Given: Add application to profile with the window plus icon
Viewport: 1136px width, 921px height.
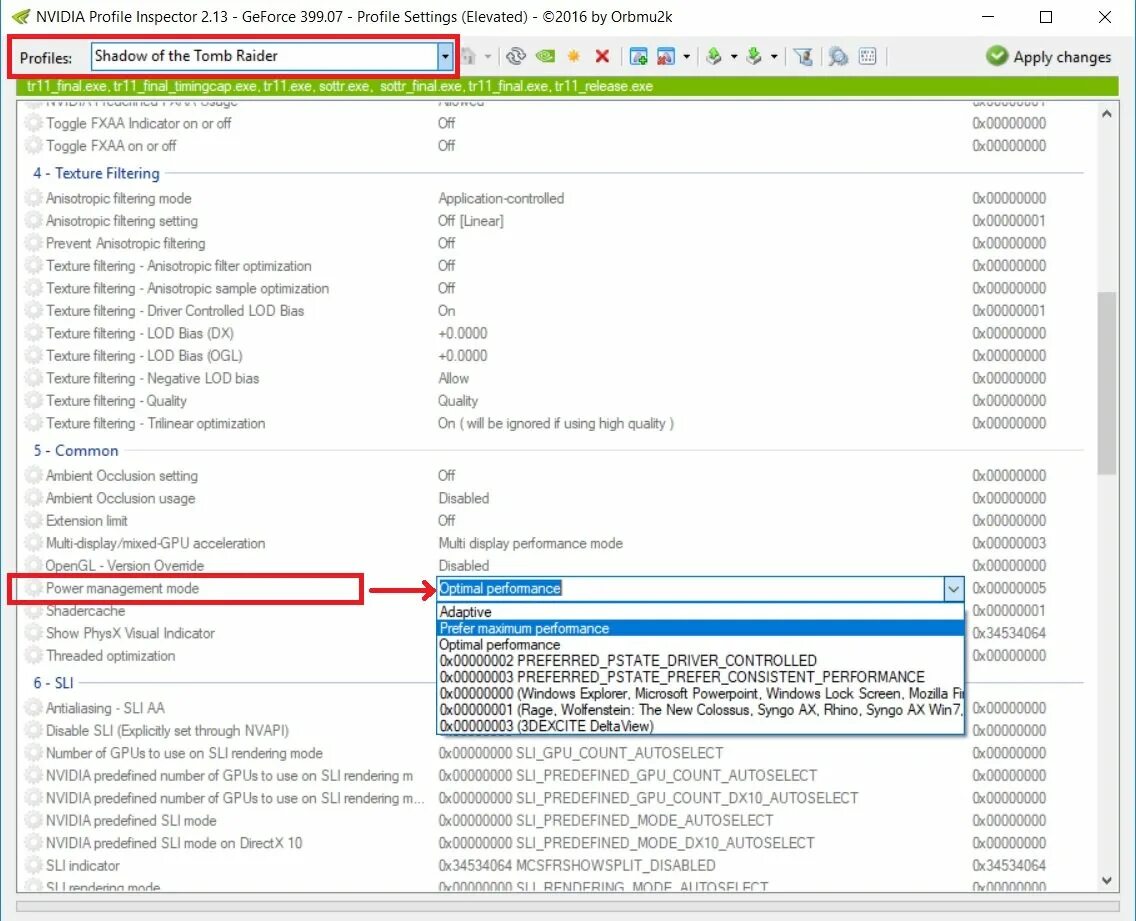Looking at the screenshot, I should coord(638,56).
